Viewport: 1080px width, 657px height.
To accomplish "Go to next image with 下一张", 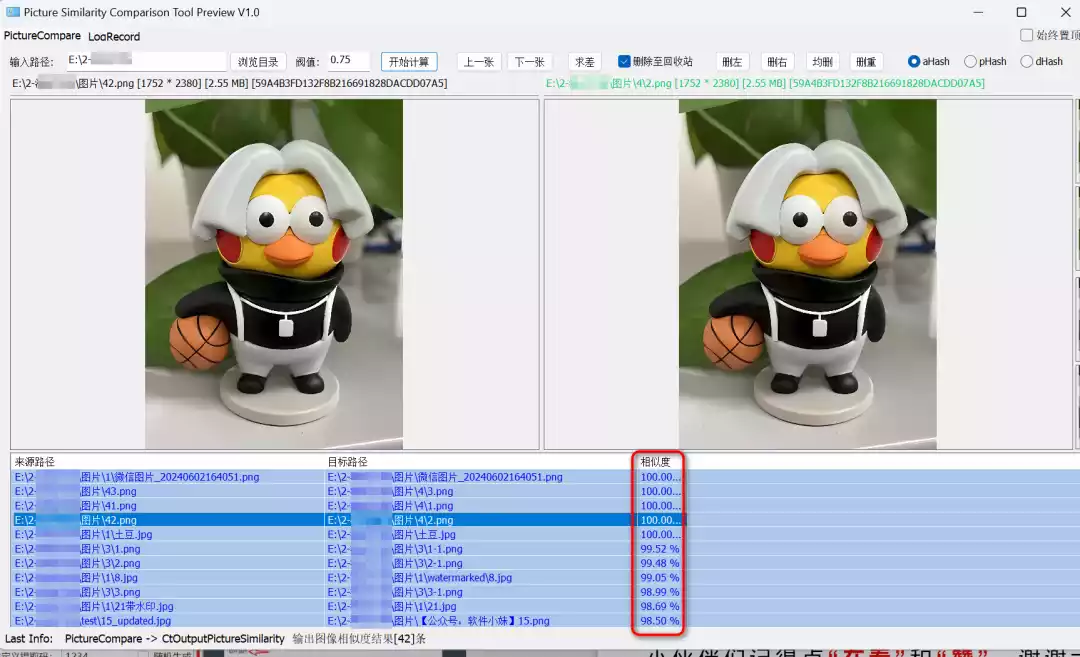I will click(530, 62).
